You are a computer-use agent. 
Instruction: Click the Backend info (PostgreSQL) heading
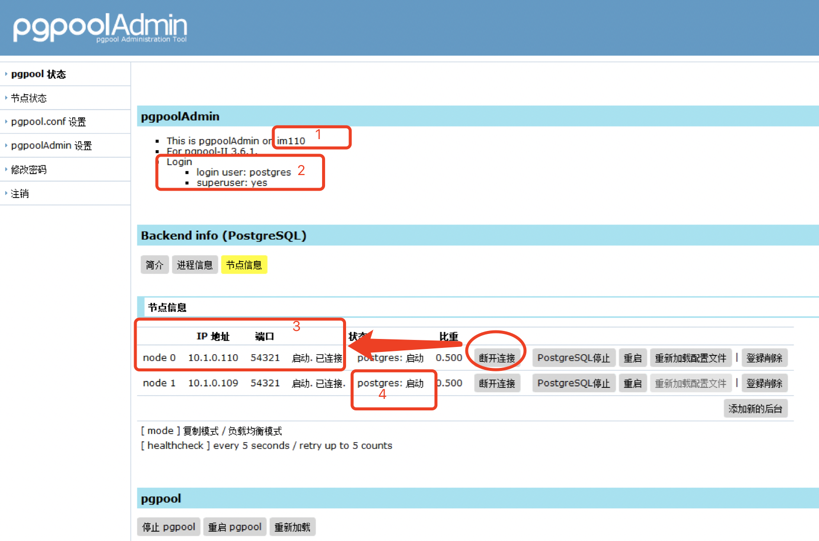224,236
